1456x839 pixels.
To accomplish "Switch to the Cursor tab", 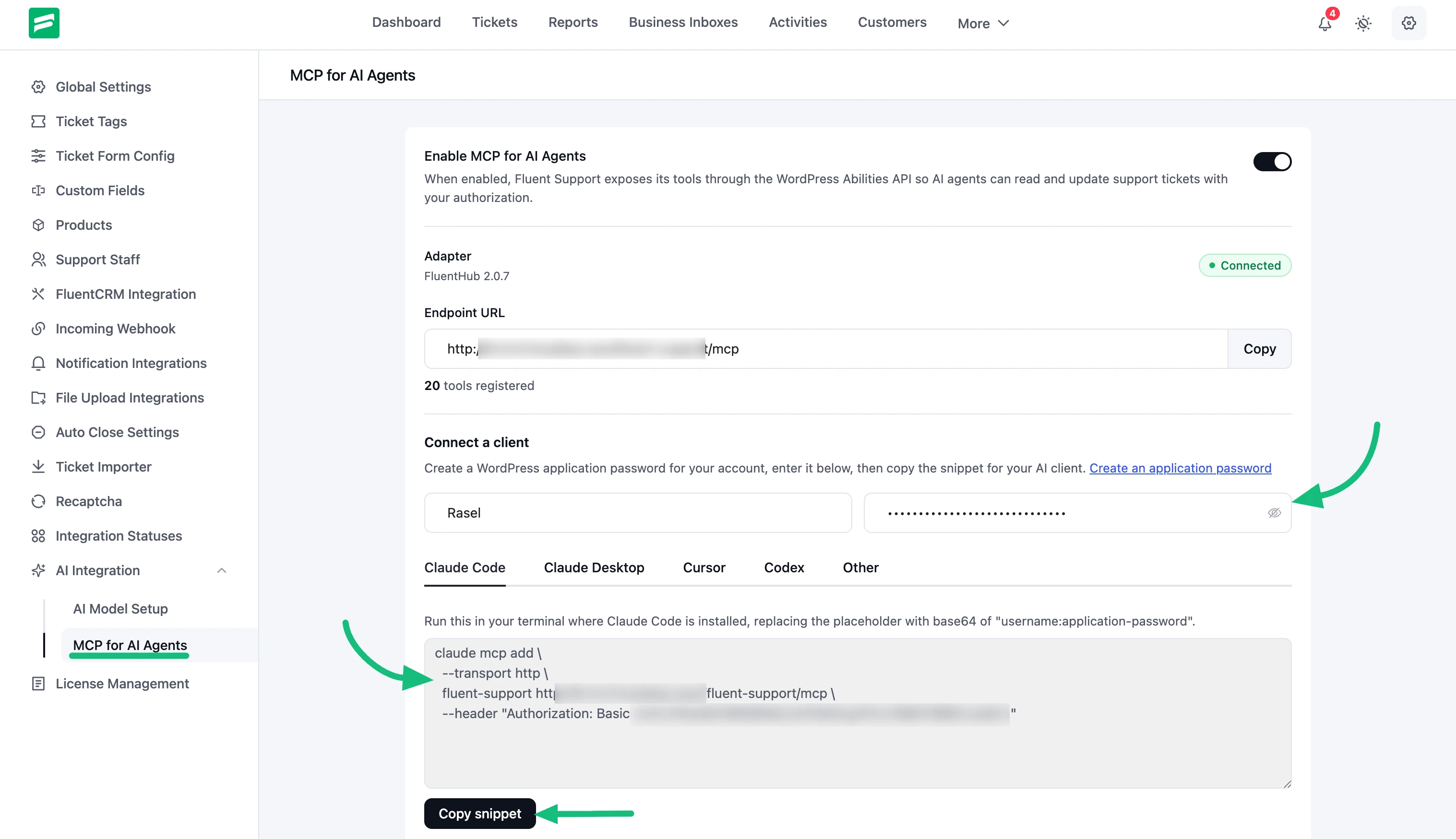I will [x=704, y=567].
